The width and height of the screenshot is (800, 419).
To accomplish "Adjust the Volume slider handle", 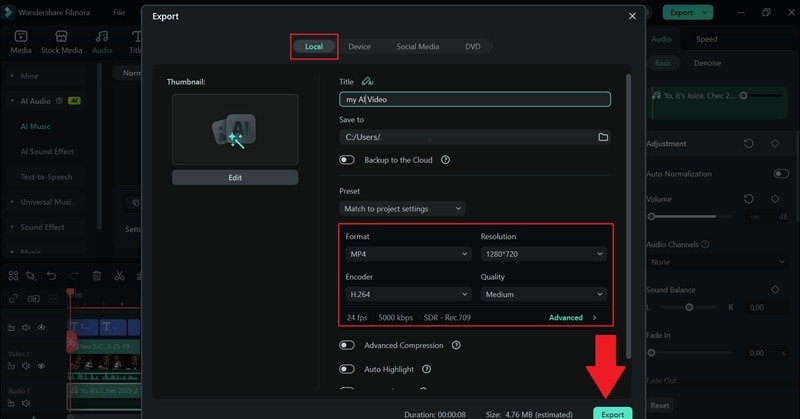I will click(x=652, y=216).
